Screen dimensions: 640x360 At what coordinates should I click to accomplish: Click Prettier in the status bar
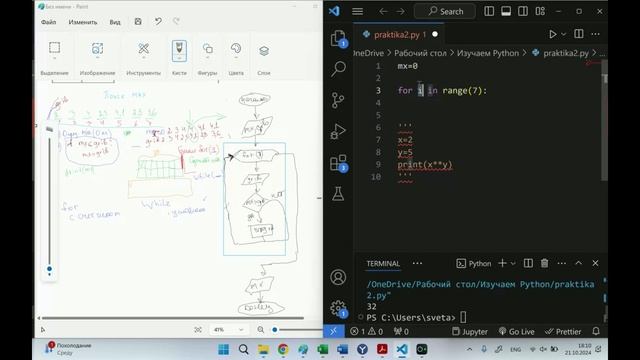[x=563, y=331]
